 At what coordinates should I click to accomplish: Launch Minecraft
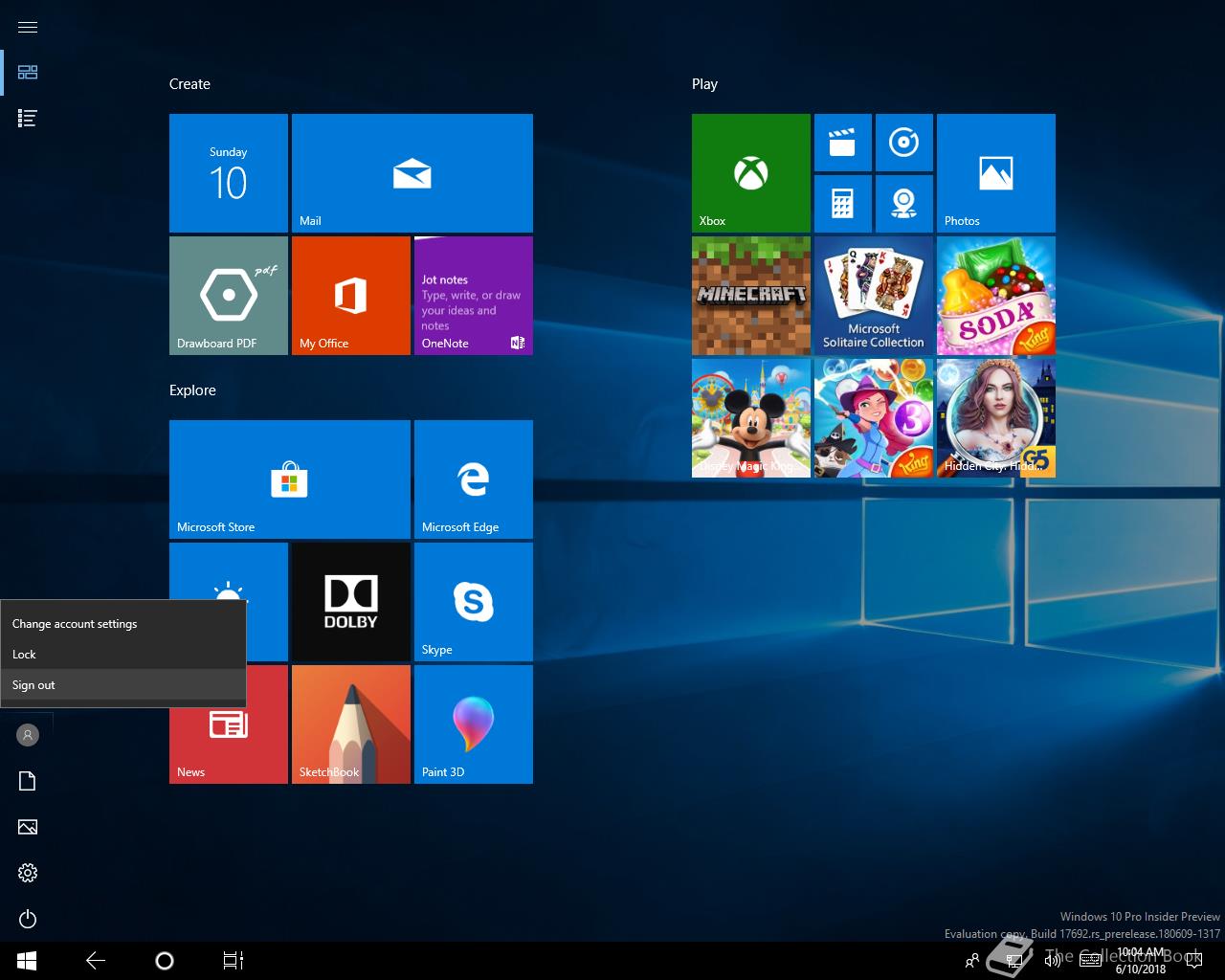point(751,296)
